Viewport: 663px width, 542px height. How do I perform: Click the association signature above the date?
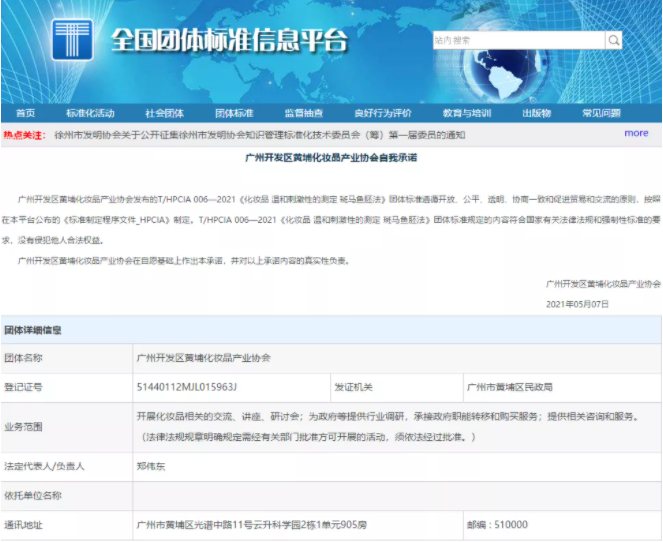point(603,284)
